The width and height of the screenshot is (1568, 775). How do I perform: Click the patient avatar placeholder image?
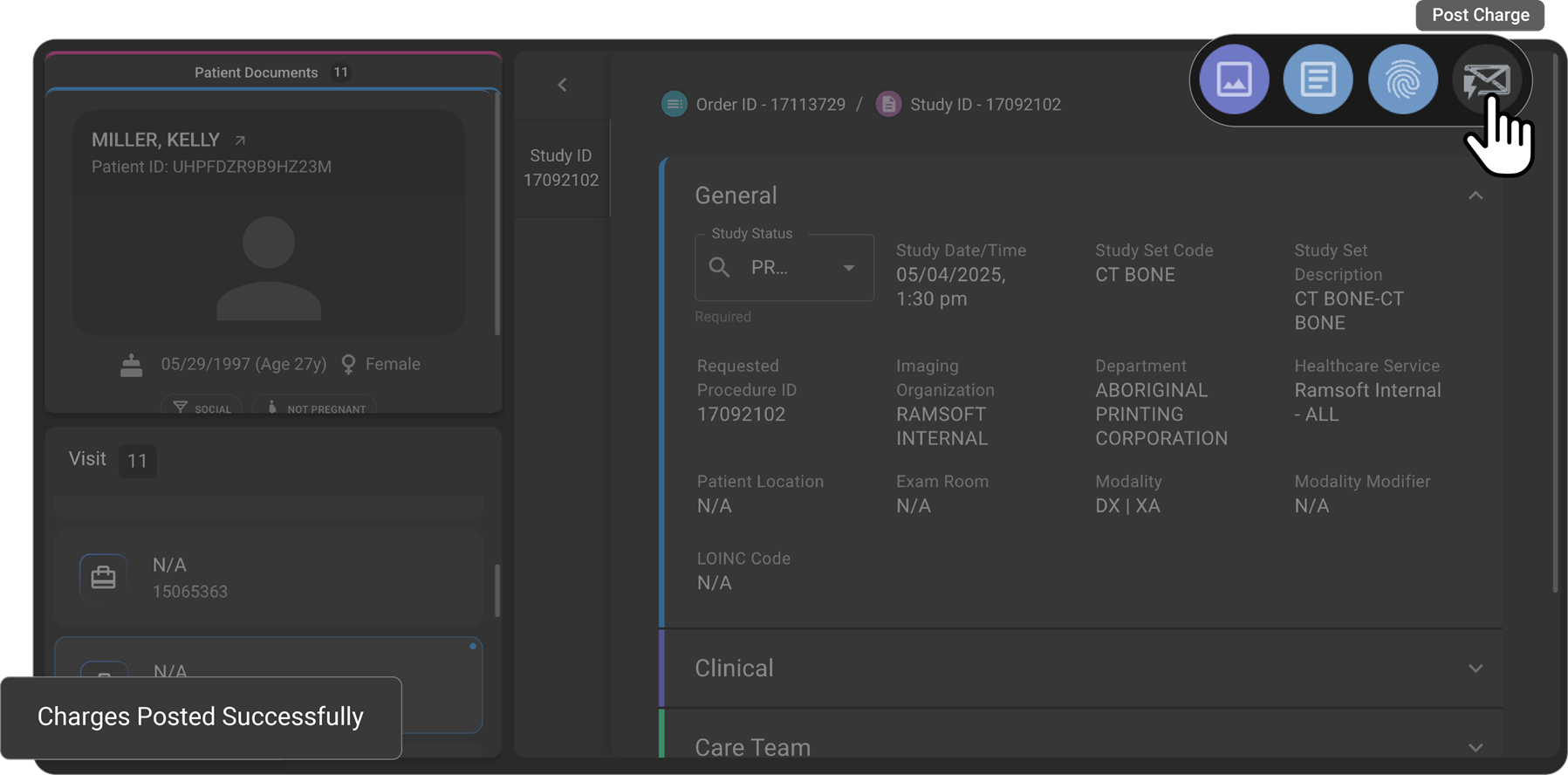coord(269,268)
